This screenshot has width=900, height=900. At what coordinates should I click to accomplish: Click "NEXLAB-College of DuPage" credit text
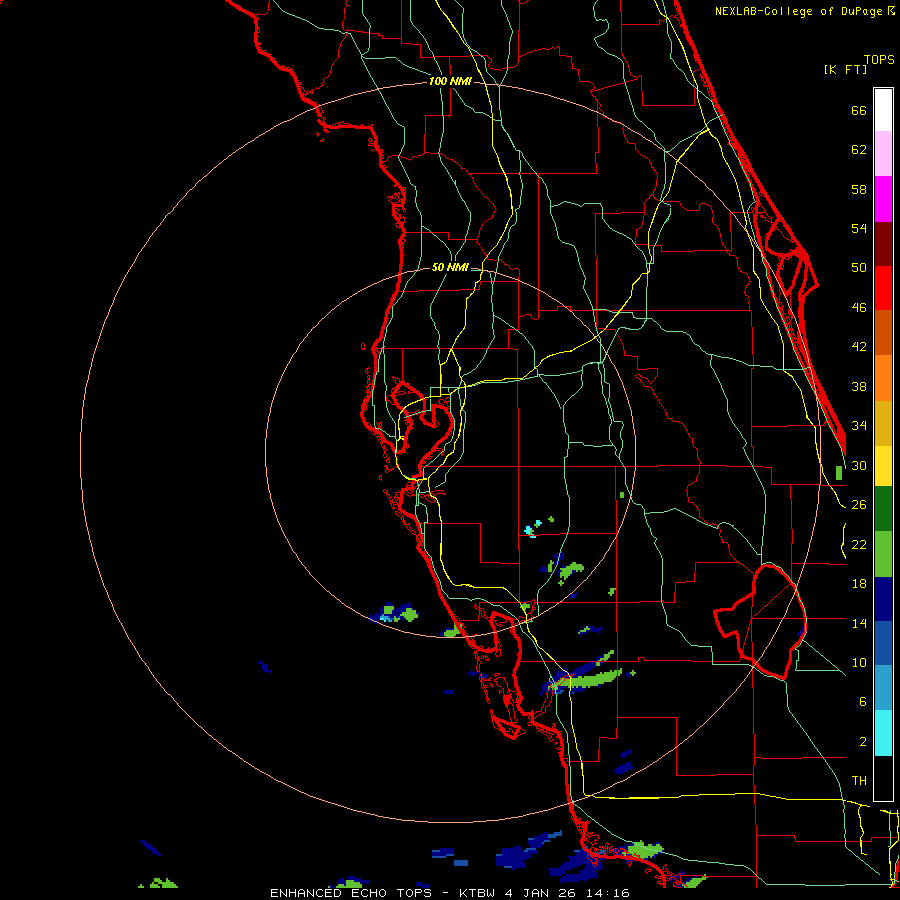(800, 11)
